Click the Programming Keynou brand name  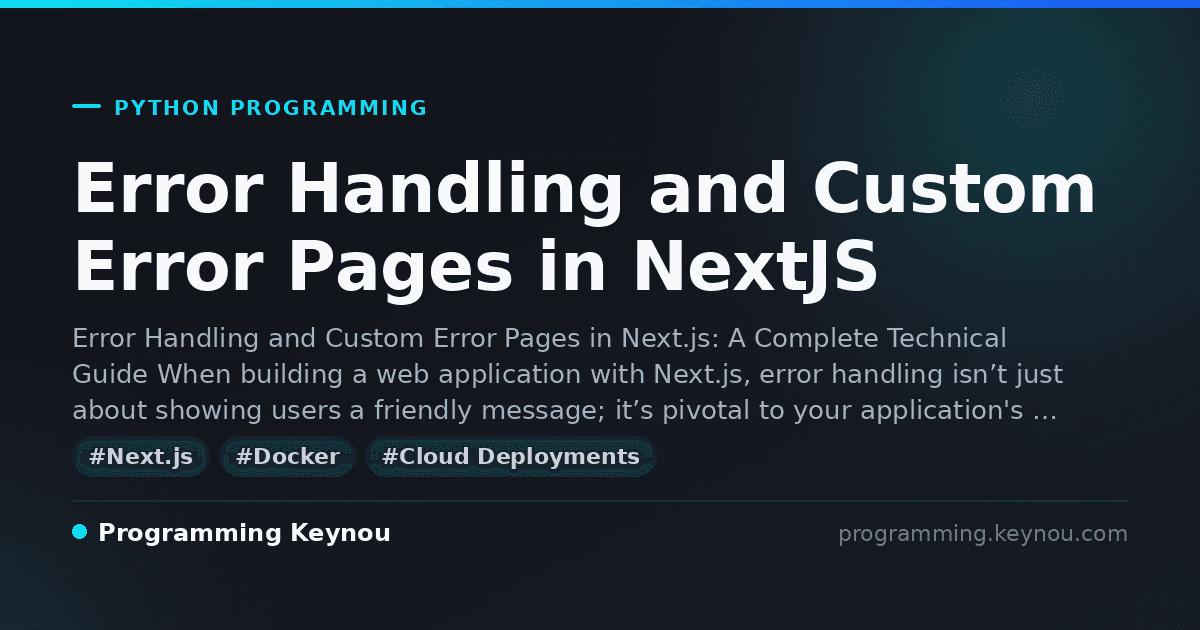(244, 533)
